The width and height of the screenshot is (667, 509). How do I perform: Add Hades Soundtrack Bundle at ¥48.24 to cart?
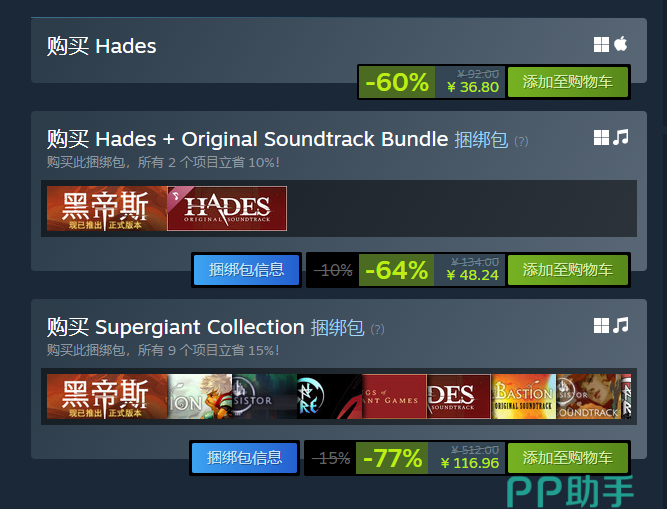pos(567,270)
